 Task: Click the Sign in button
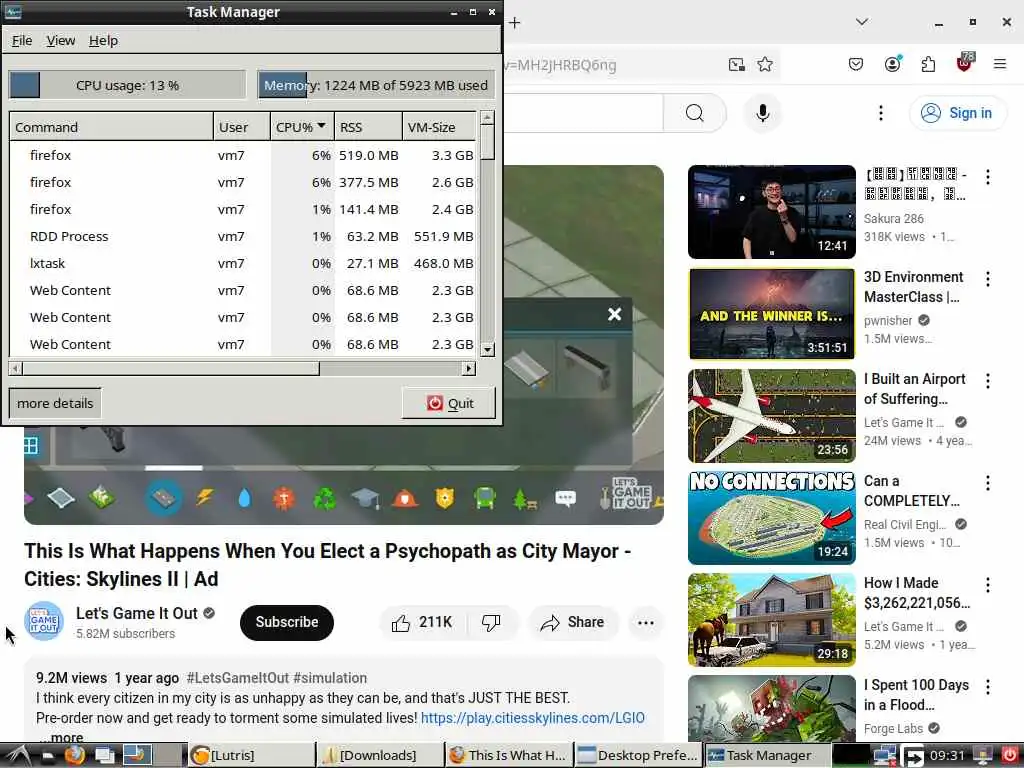957,113
